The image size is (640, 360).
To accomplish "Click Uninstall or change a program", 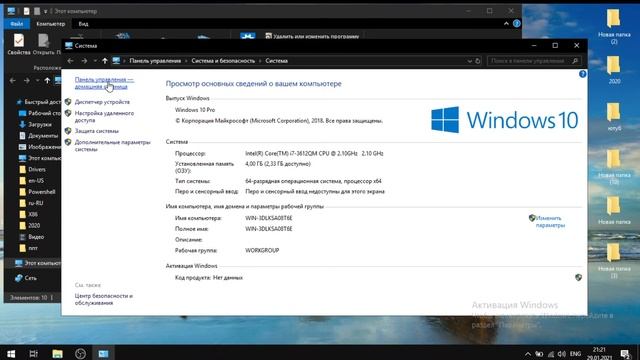I will (x=312, y=36).
